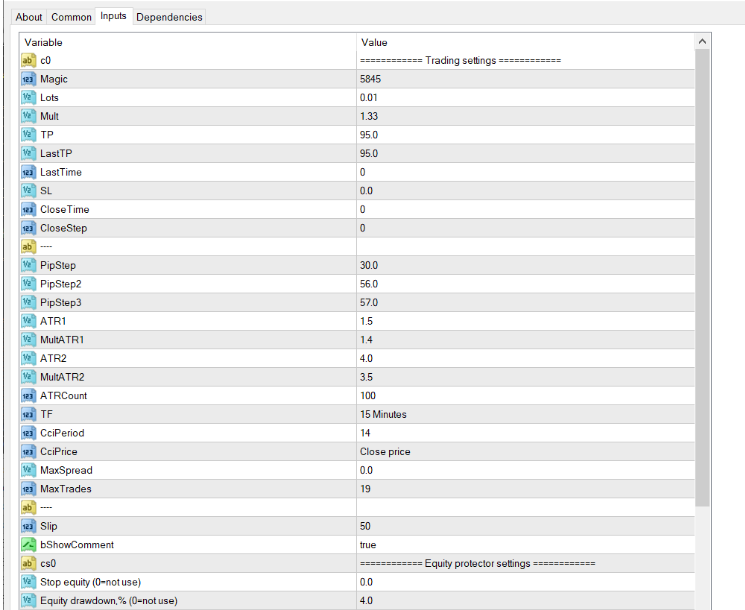This screenshot has height=610, width=745.
Task: Edit the ATR1 value 1.5
Action: 525,321
